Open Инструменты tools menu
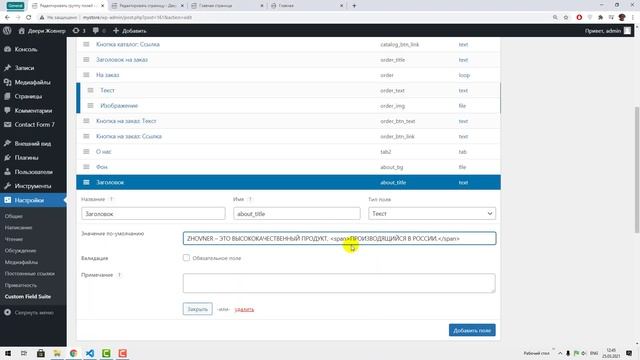The height and width of the screenshot is (360, 640). [x=33, y=186]
